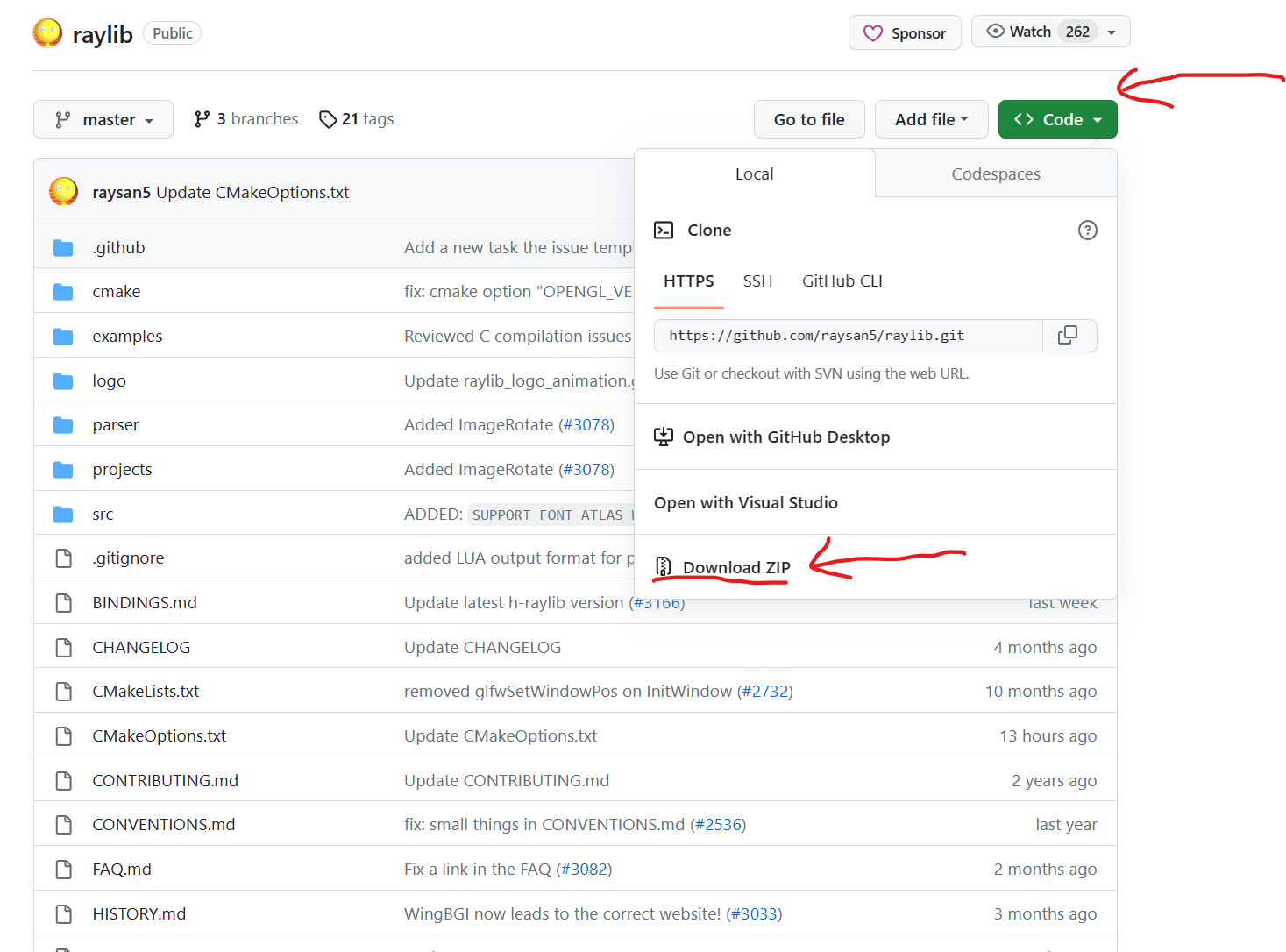Open the 21 tags link

pyautogui.click(x=357, y=119)
